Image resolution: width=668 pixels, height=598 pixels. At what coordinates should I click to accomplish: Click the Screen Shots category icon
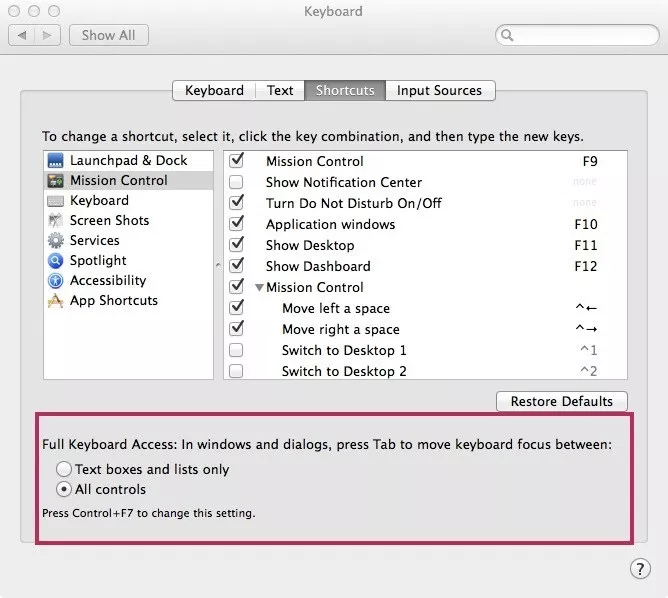[x=55, y=221]
